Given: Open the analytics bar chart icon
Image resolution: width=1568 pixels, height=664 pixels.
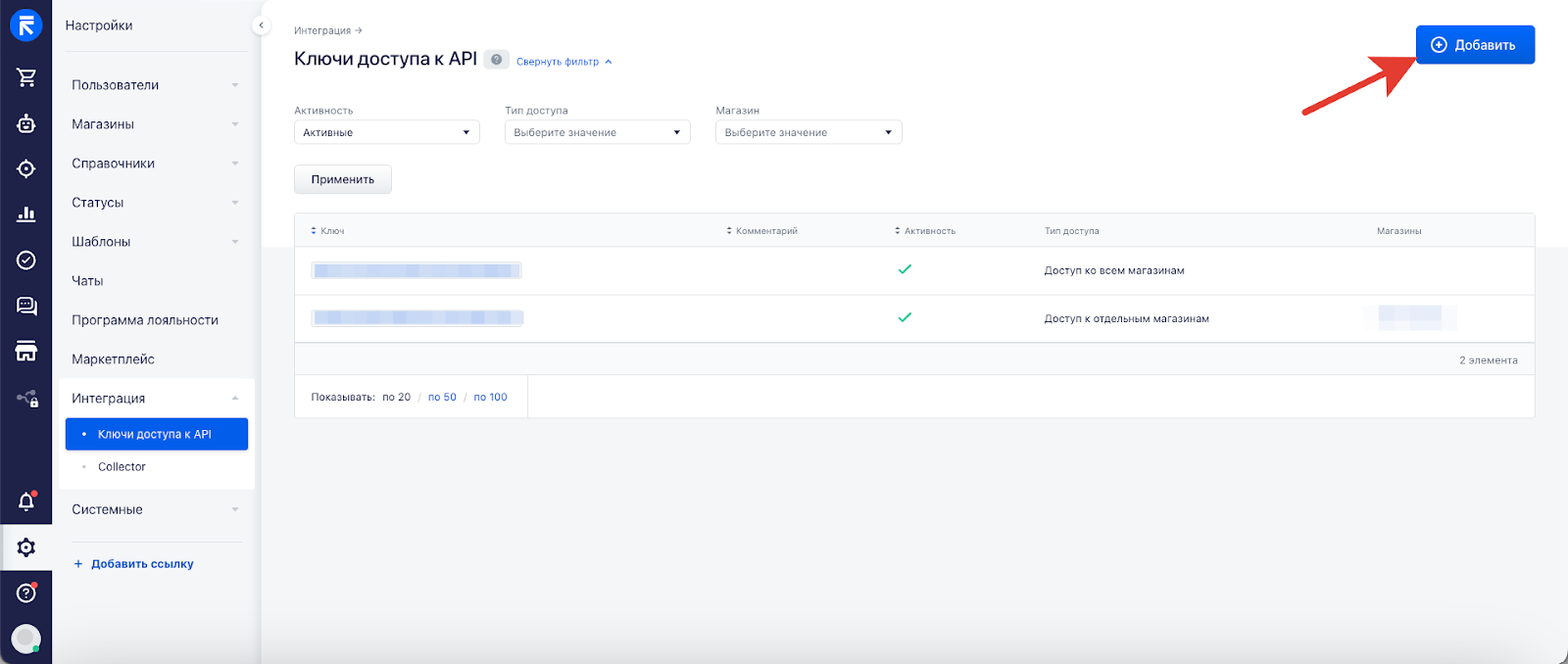Looking at the screenshot, I should coord(26,213).
